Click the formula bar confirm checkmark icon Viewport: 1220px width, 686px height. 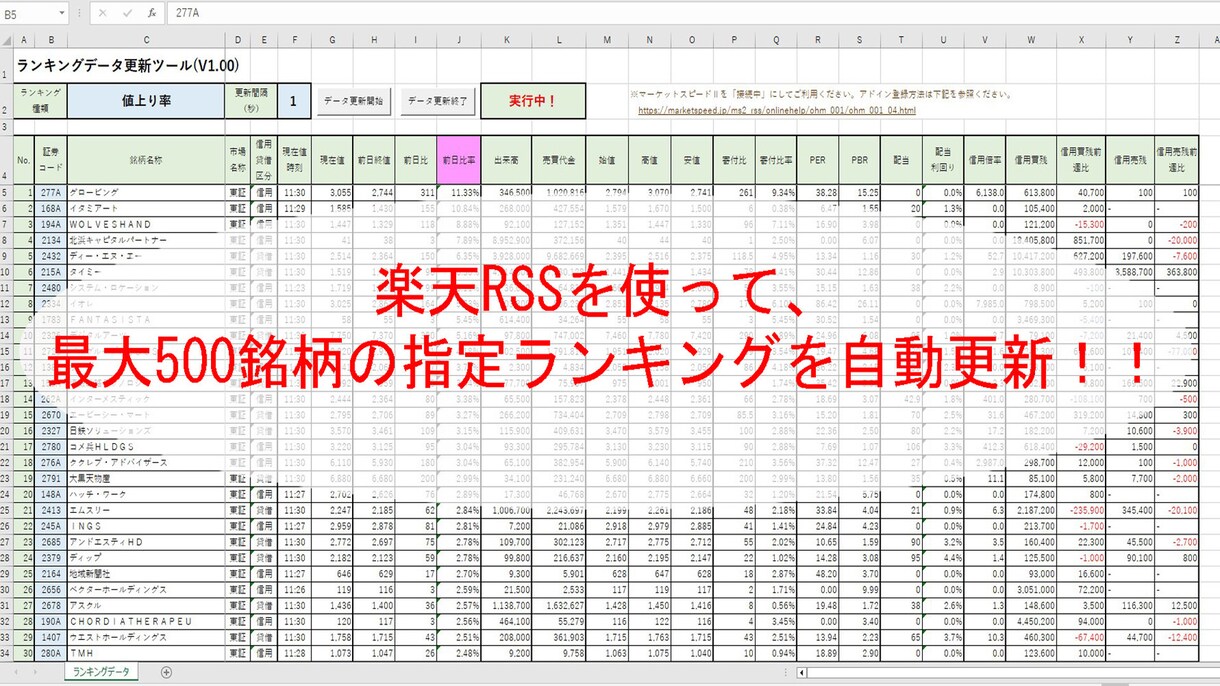[x=127, y=13]
